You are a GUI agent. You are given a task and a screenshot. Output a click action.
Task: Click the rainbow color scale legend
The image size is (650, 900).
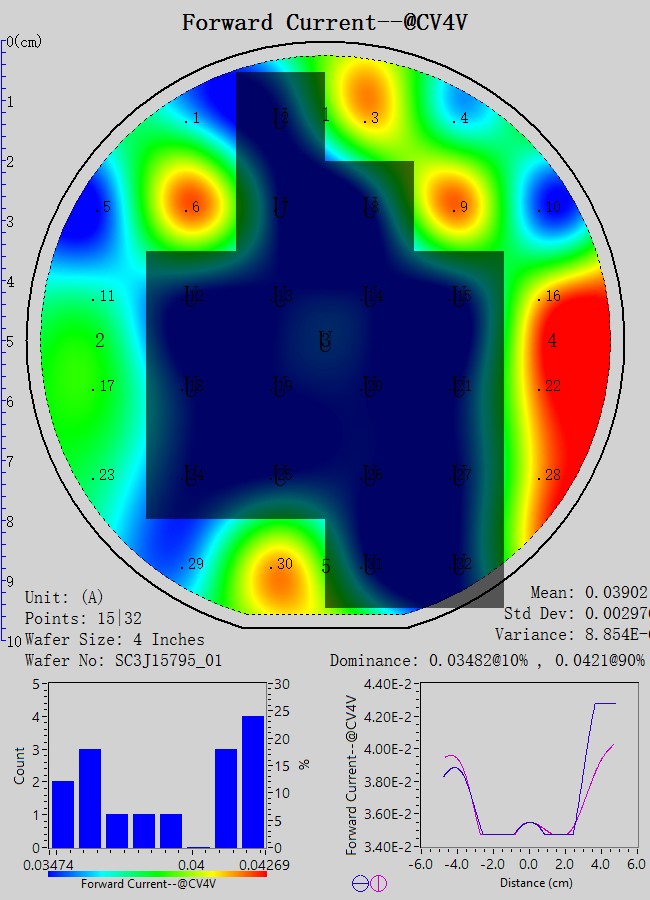pyautogui.click(x=157, y=873)
